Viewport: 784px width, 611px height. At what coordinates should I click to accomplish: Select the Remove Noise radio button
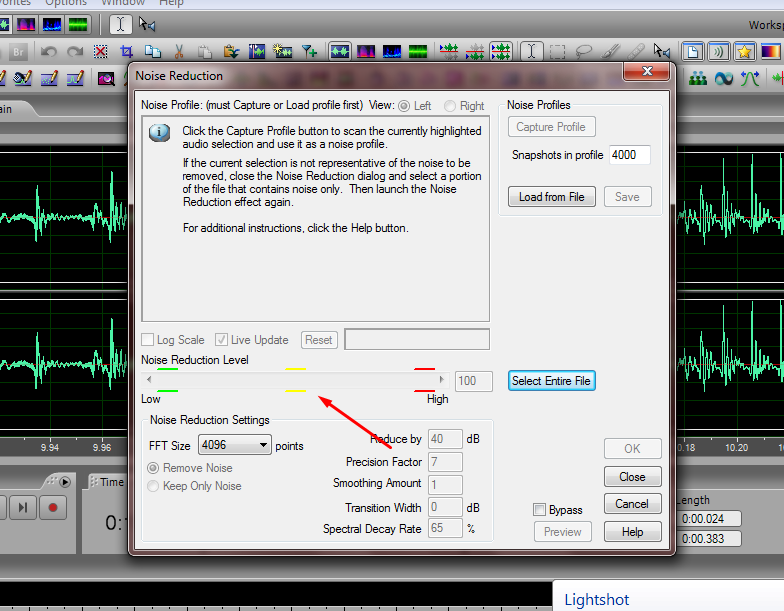pyautogui.click(x=153, y=468)
